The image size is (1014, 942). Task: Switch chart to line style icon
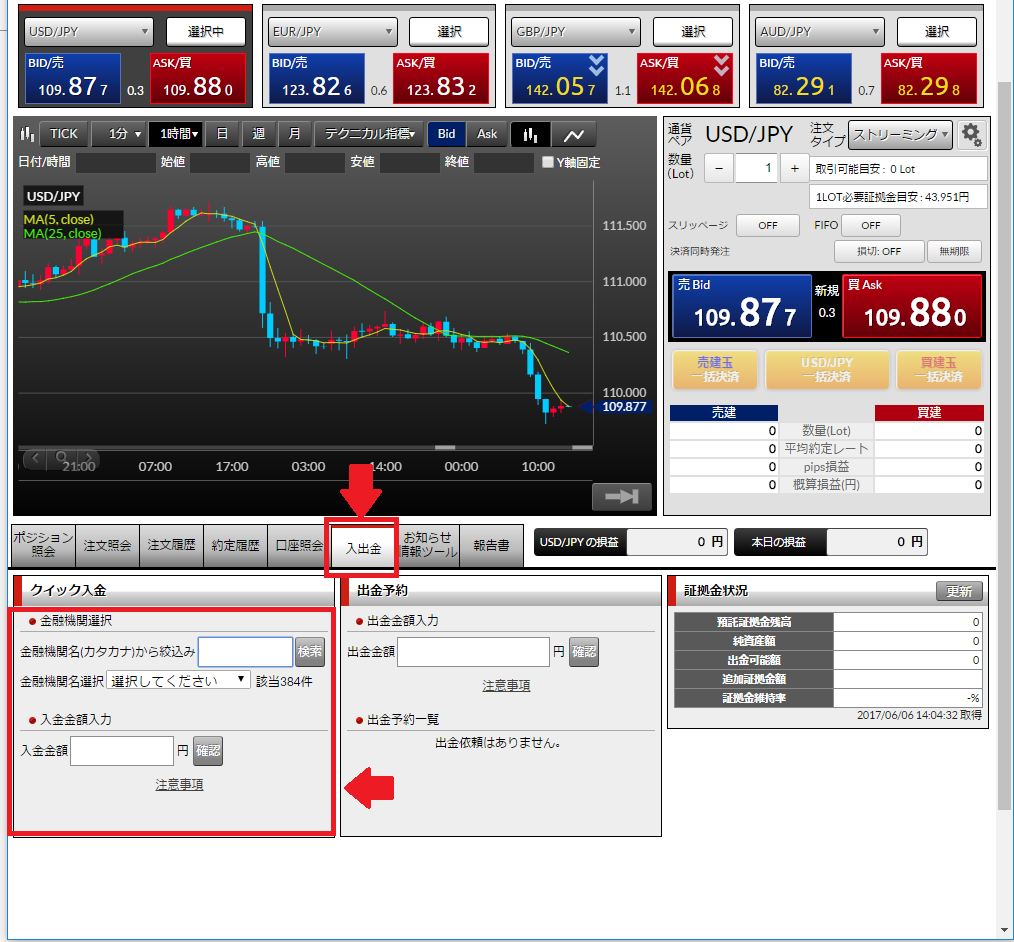pyautogui.click(x=574, y=134)
